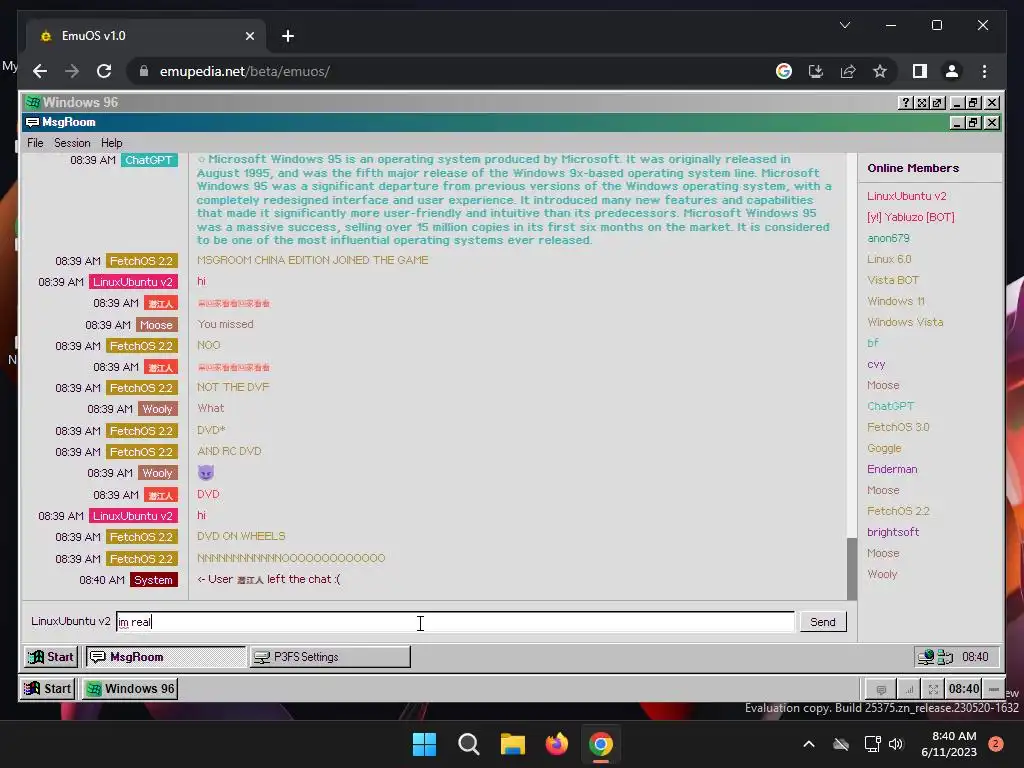Select Vista BOT in members list
The image size is (1024, 768).
tap(893, 280)
